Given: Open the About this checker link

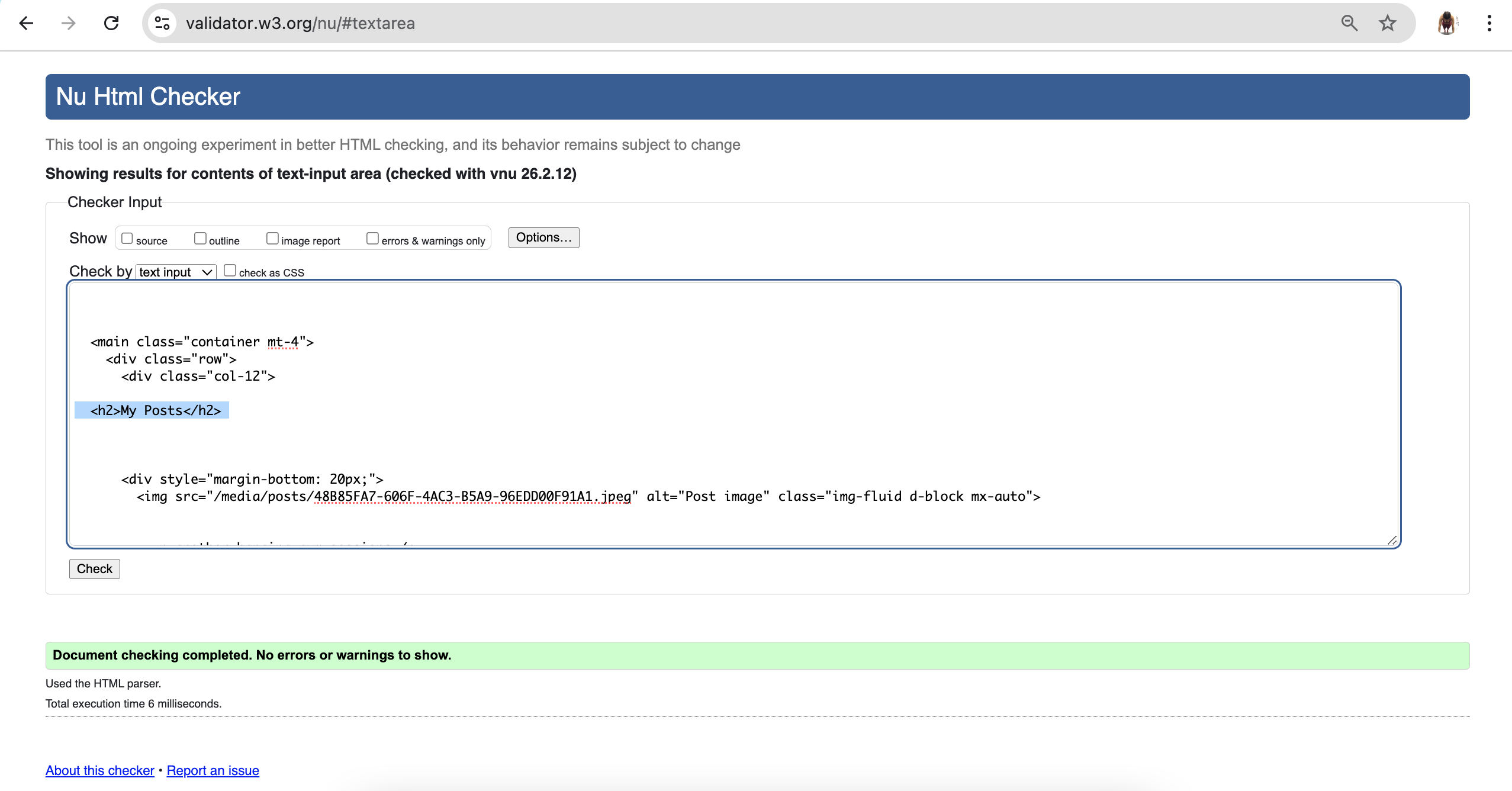Looking at the screenshot, I should 99,770.
